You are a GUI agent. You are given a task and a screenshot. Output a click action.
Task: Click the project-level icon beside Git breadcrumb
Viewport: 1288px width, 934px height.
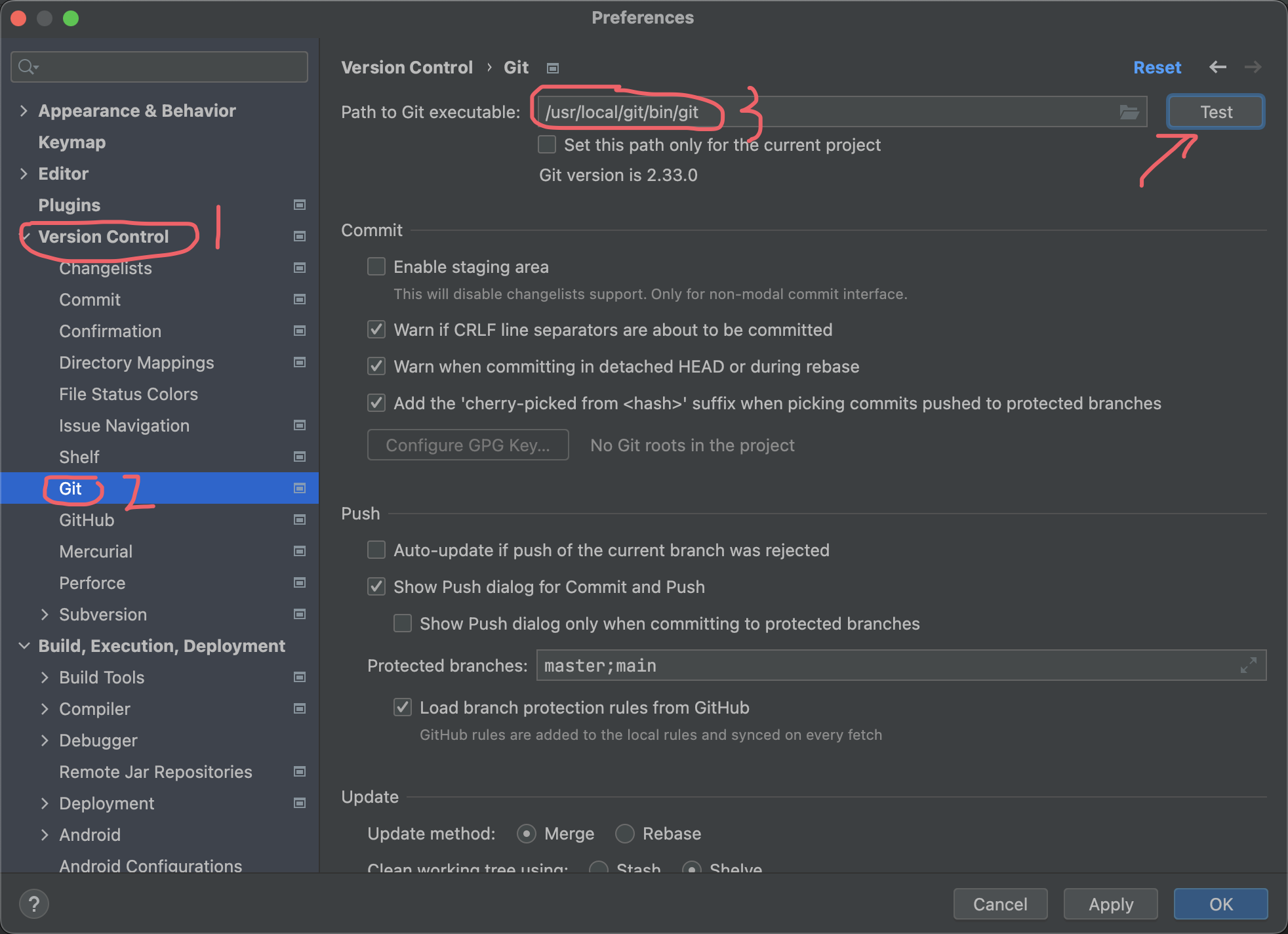click(x=553, y=68)
